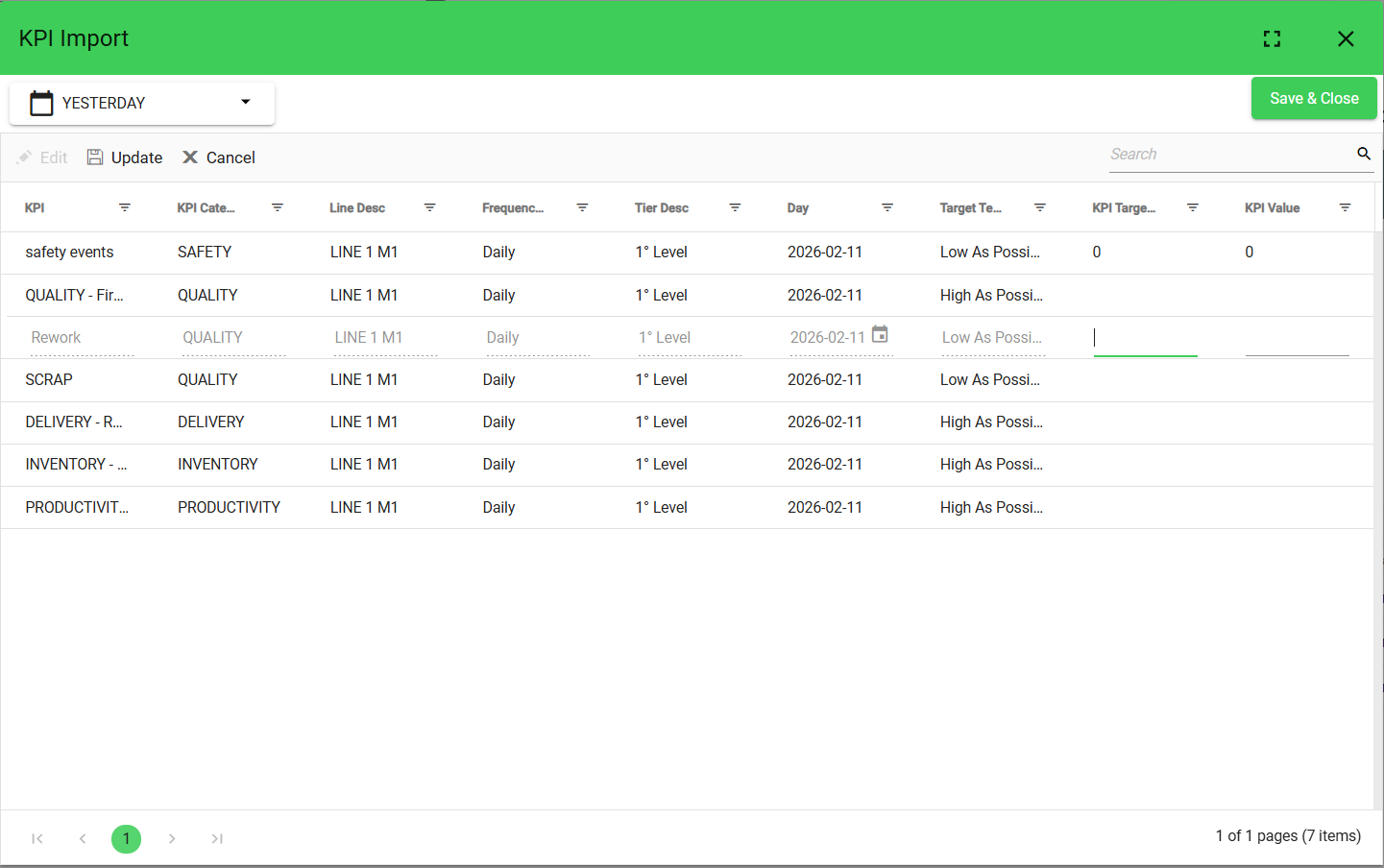1384x868 pixels.
Task: Open the Frequency column filter menu
Action: [582, 207]
